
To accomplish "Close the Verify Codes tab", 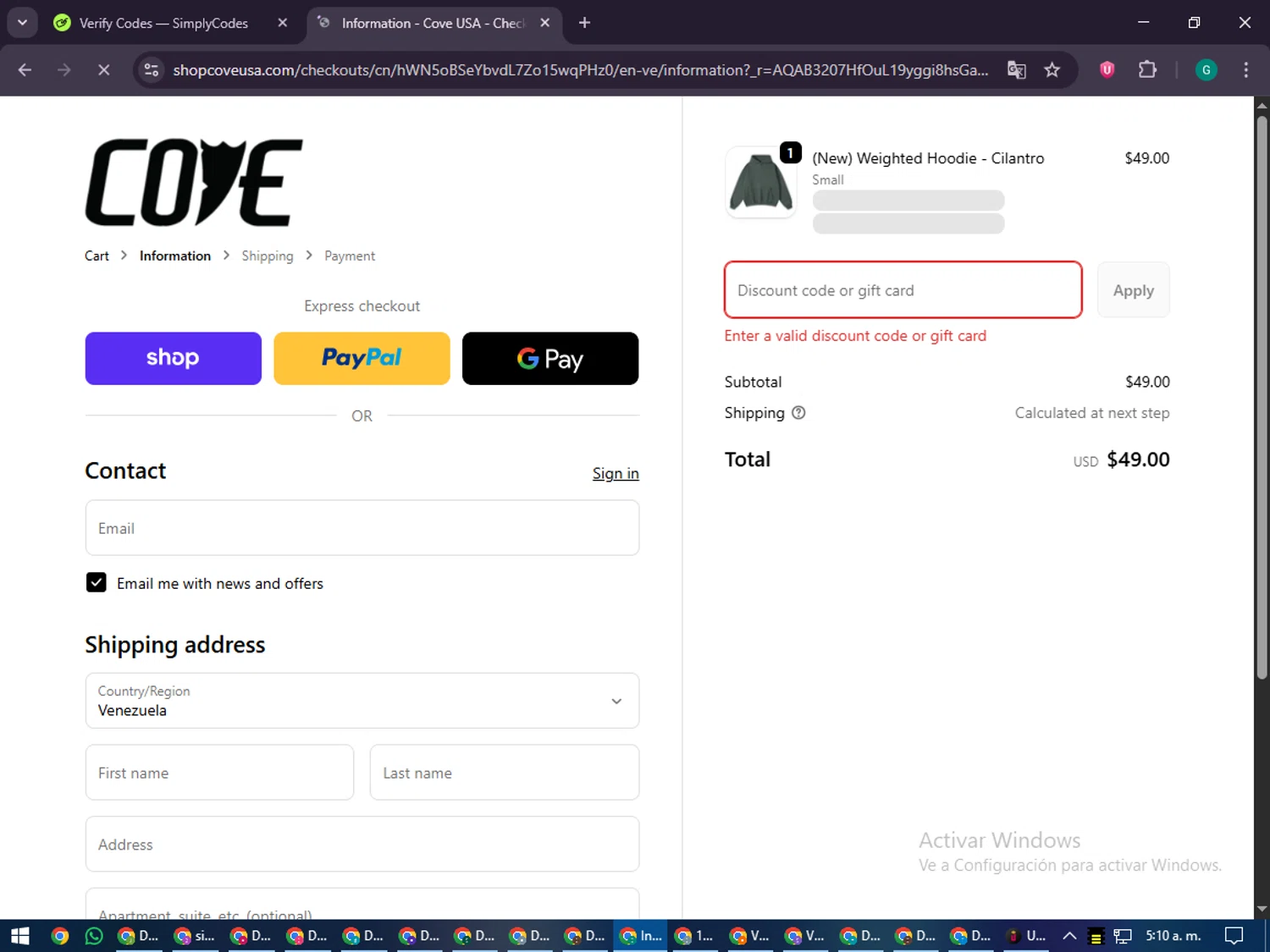I will (x=283, y=23).
